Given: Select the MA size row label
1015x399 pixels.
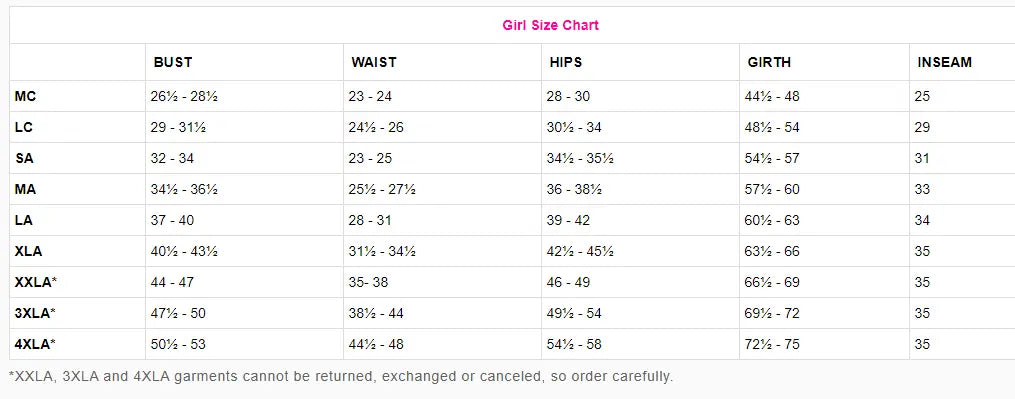Looking at the screenshot, I should click(x=25, y=189).
